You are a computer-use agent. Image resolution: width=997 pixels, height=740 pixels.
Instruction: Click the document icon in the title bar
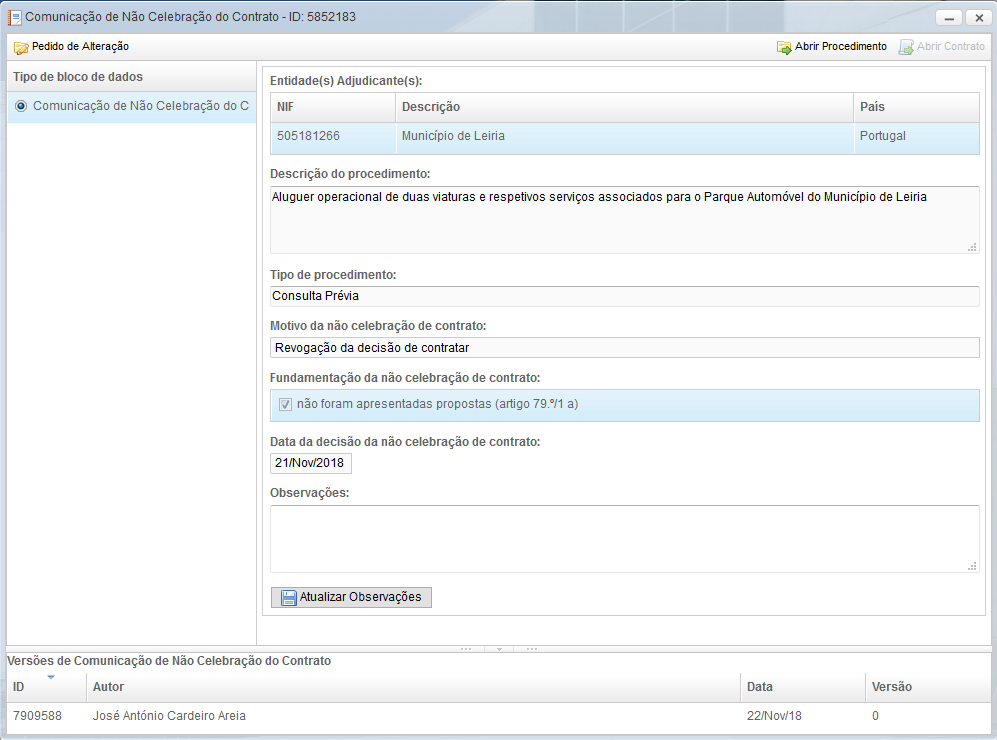tap(15, 17)
